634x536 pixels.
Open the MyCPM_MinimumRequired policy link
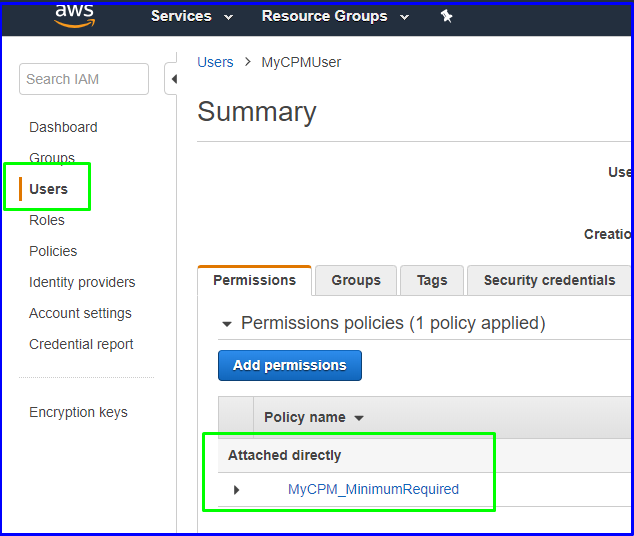click(373, 489)
